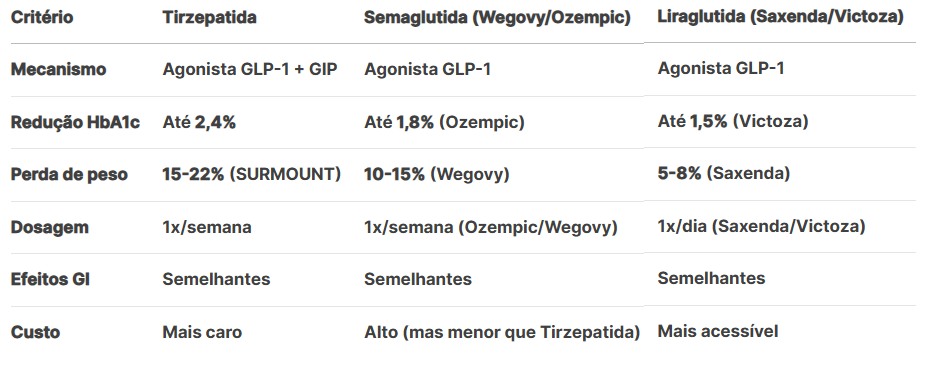Click the Até 1,8% (Ozempic) cell
Viewport: 942px width, 372px height.
[x=444, y=123]
